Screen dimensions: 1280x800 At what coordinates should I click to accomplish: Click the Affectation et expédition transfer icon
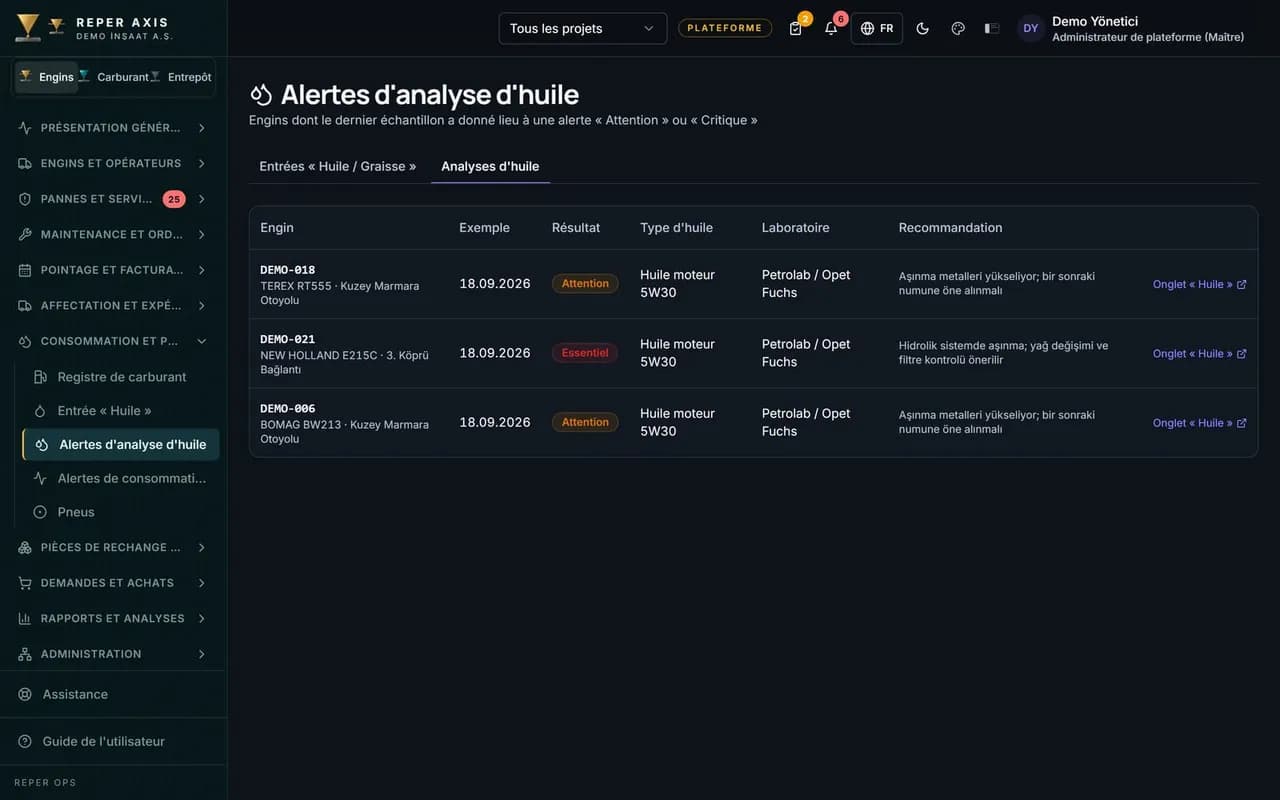(25, 305)
